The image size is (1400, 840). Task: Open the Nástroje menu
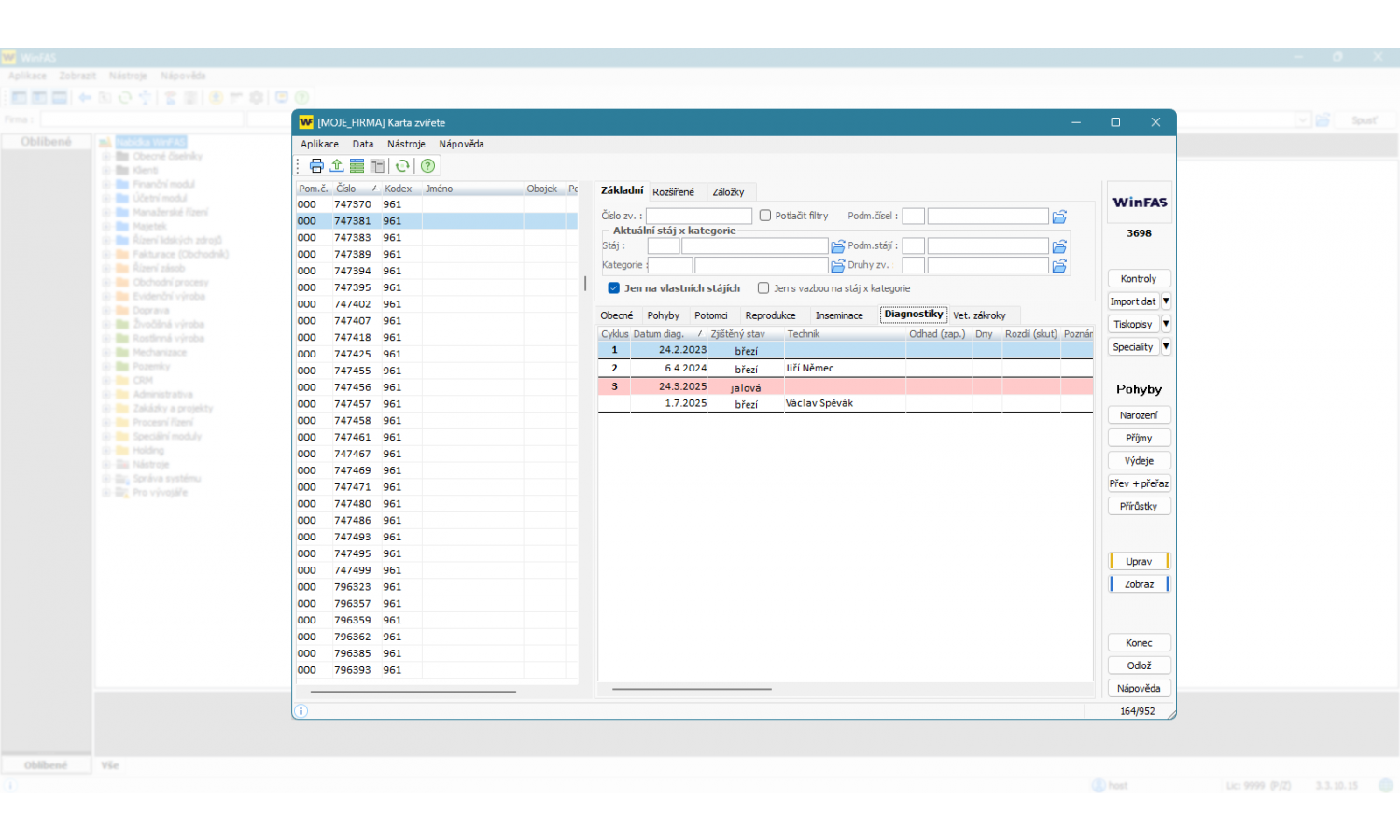(406, 144)
